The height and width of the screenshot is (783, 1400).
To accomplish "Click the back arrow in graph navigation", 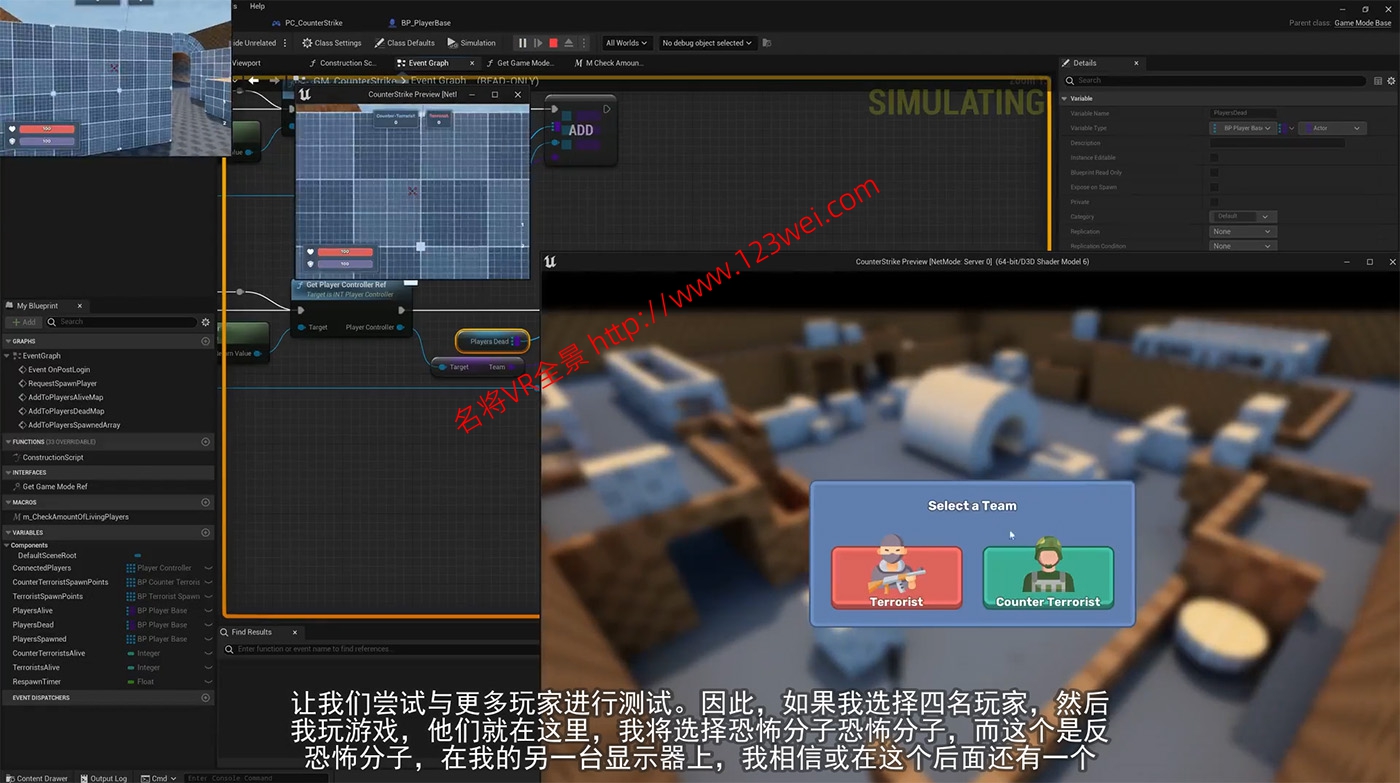I will click(254, 80).
